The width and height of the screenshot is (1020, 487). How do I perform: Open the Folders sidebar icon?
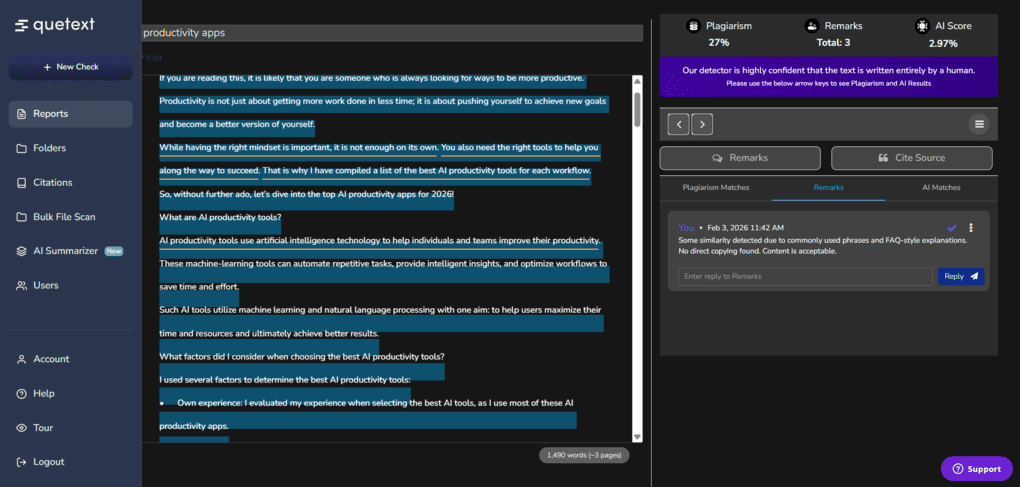(x=22, y=148)
